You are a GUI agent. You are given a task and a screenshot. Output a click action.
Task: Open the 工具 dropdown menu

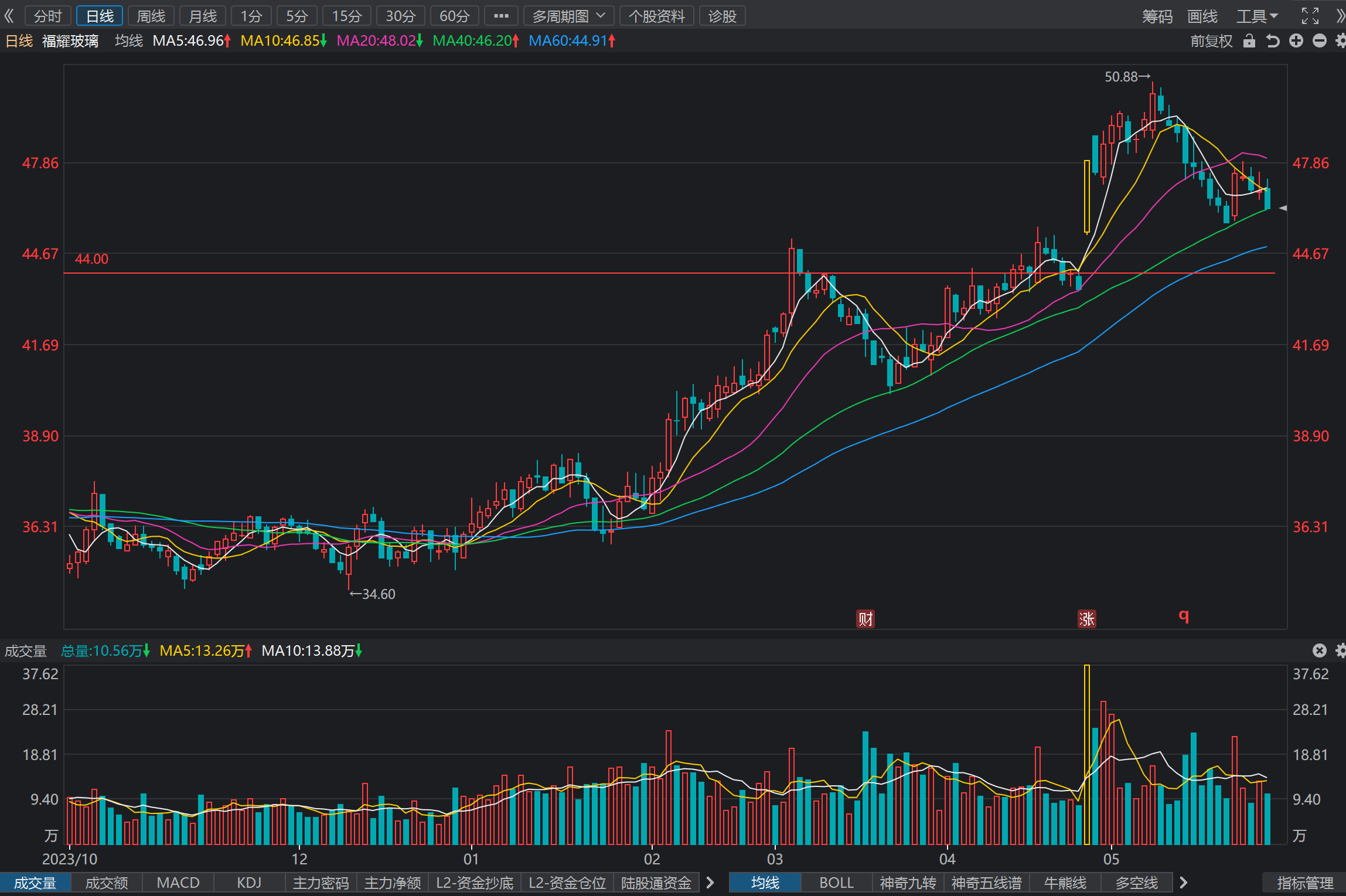click(x=1257, y=16)
